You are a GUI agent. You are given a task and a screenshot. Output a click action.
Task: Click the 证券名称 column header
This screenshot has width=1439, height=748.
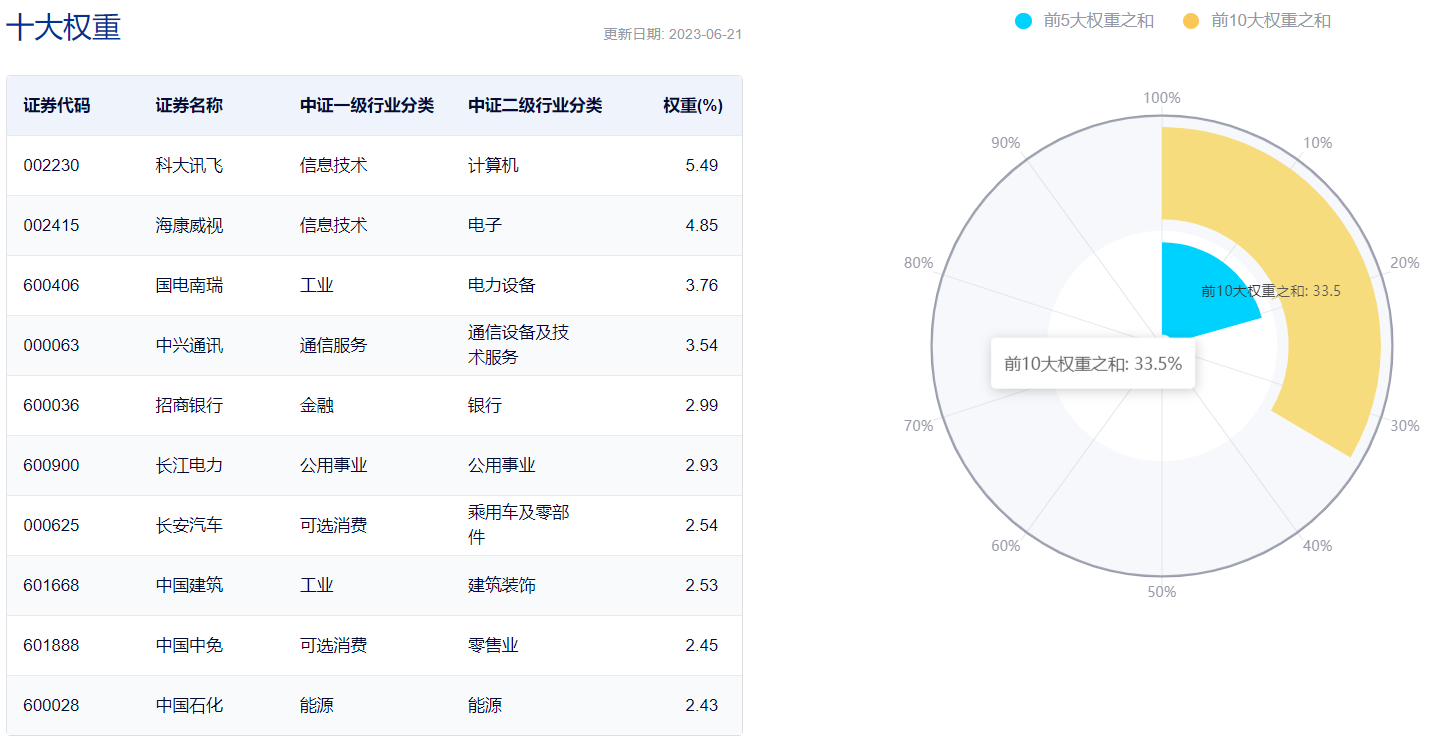tap(189, 106)
